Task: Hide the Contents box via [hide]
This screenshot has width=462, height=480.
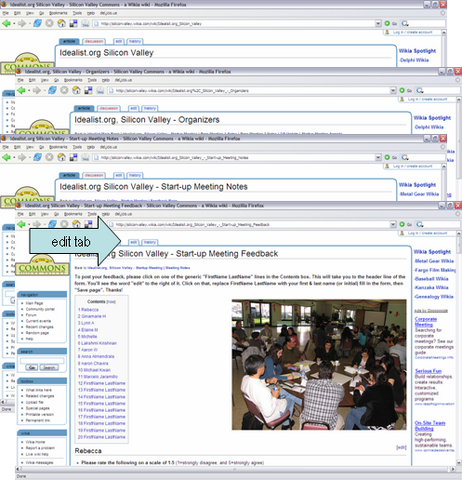Action: pyautogui.click(x=111, y=302)
